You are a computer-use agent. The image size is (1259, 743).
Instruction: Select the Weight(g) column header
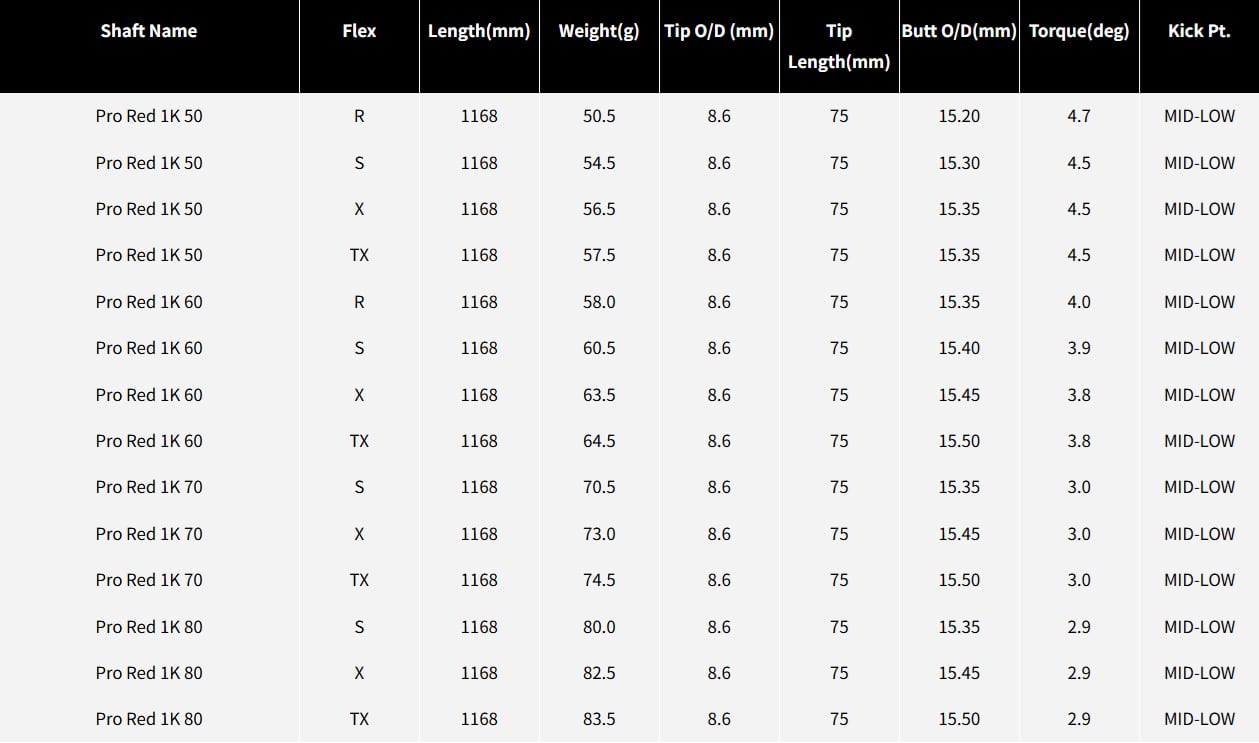tap(599, 31)
